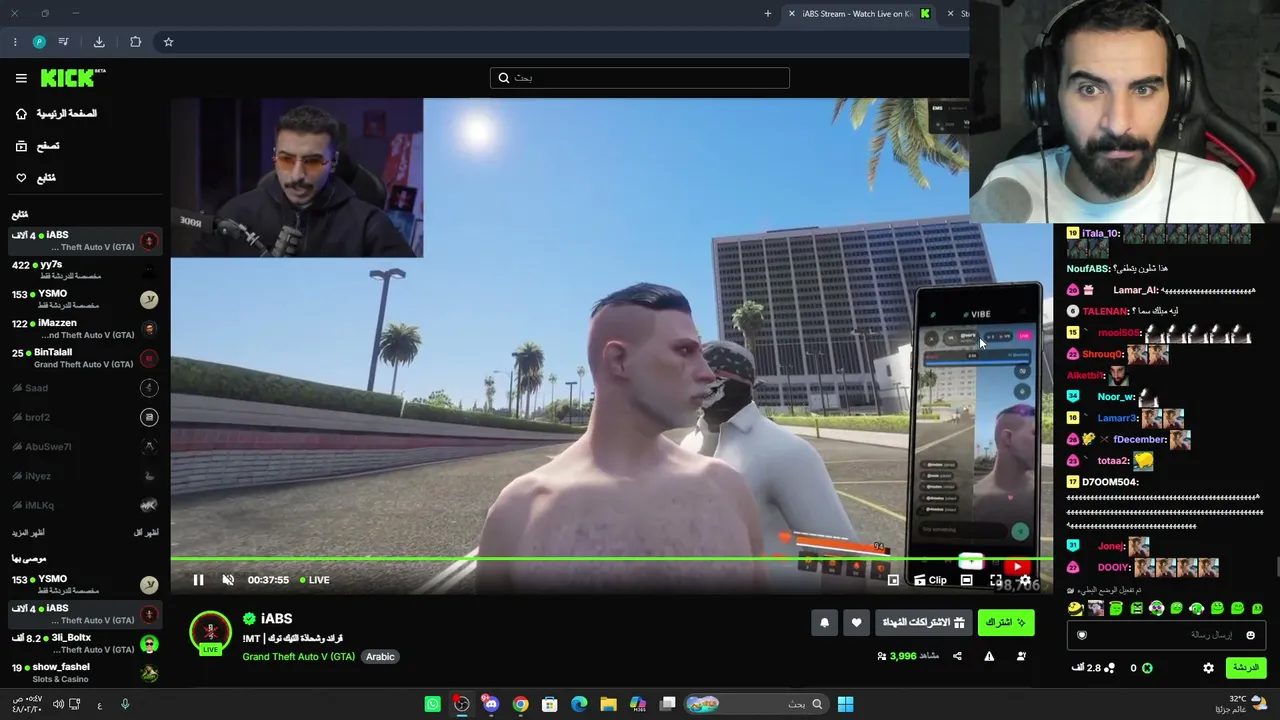1280x720 pixels.
Task: Open channel points 2.8K balance
Action: pos(1092,668)
